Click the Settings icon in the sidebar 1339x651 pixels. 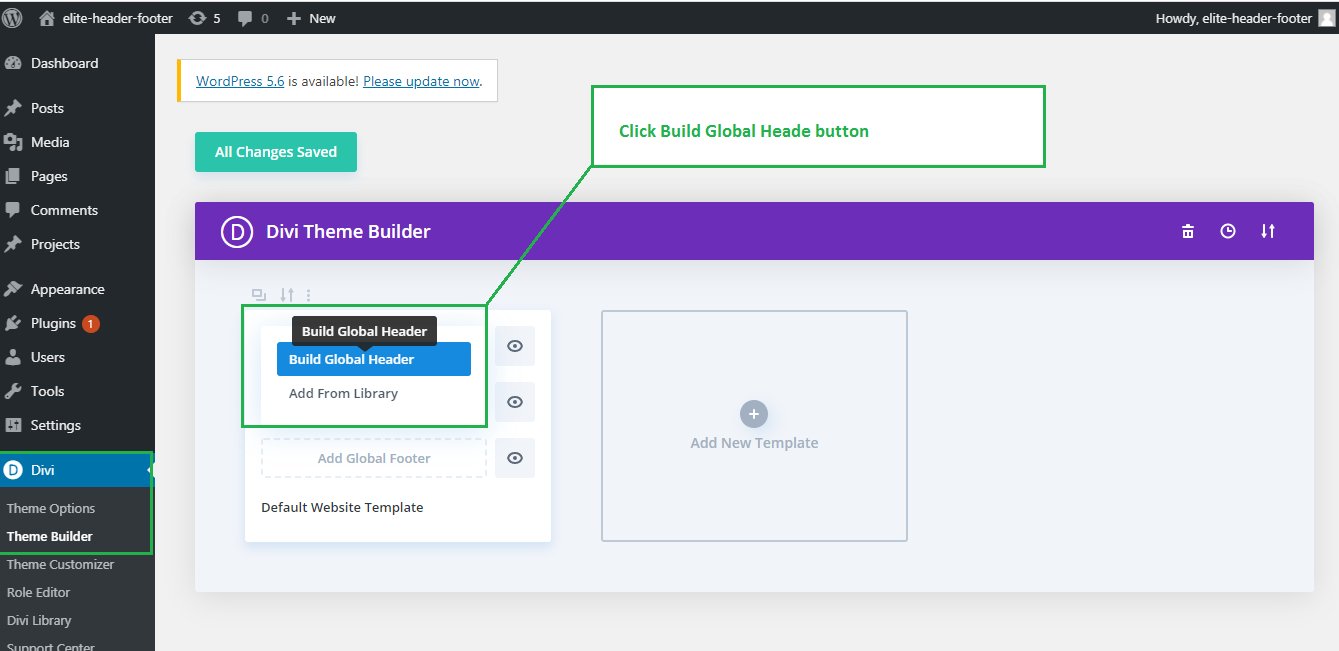13,425
